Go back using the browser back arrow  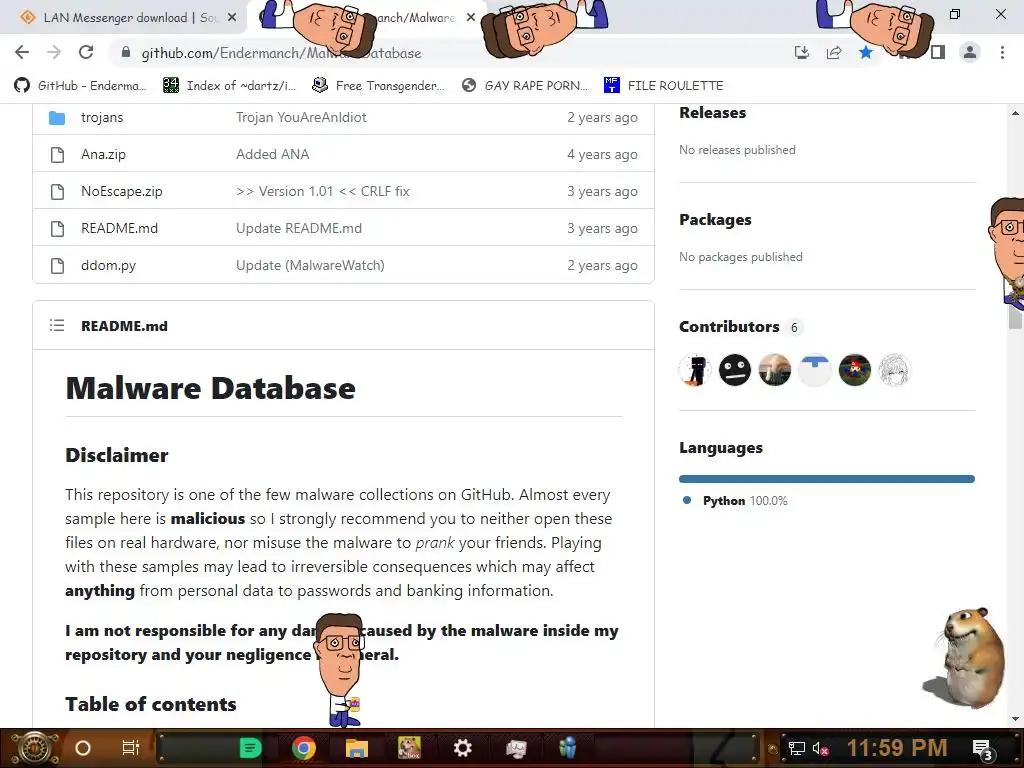tap(22, 52)
